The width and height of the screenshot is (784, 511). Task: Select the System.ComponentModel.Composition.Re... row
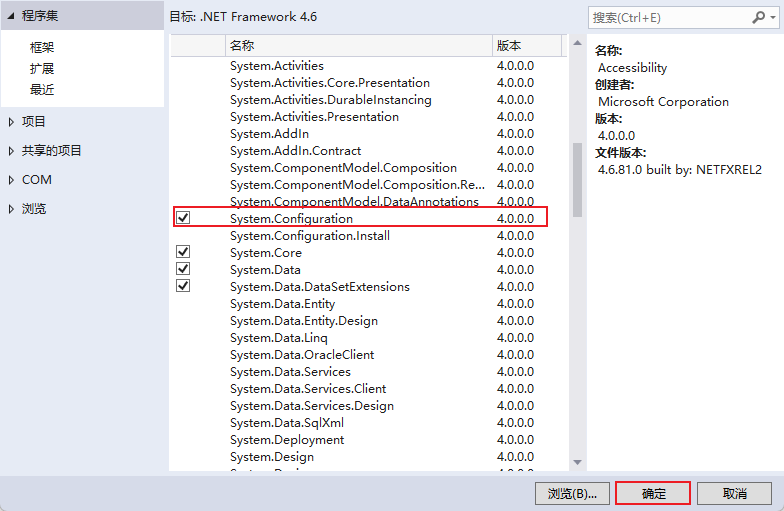pos(368,184)
